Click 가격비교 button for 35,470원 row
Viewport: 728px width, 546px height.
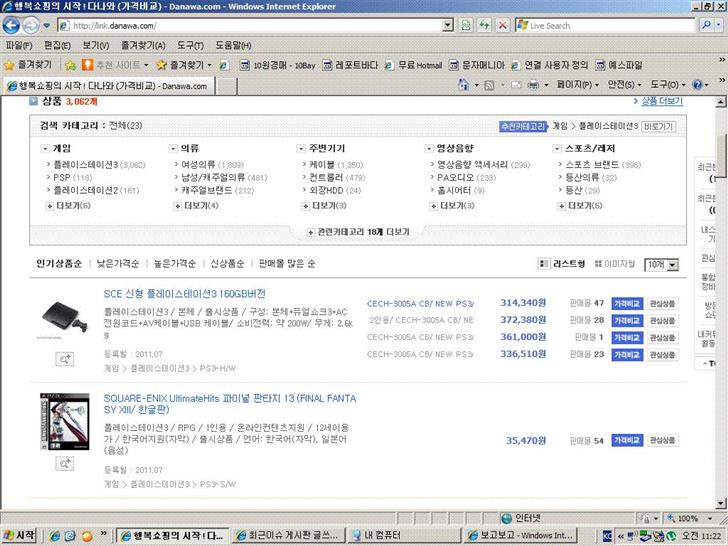627,440
